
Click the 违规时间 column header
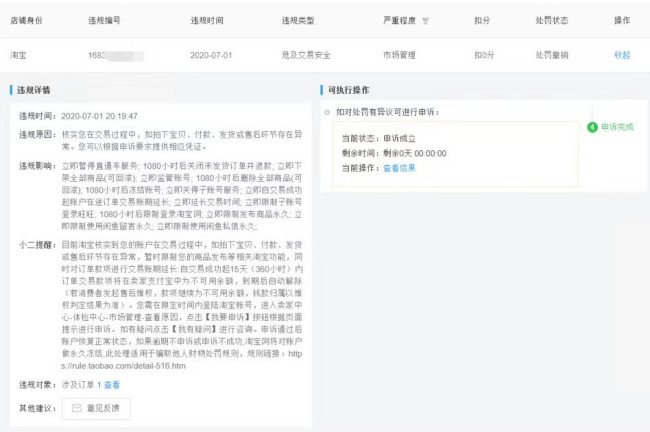pyautogui.click(x=207, y=20)
